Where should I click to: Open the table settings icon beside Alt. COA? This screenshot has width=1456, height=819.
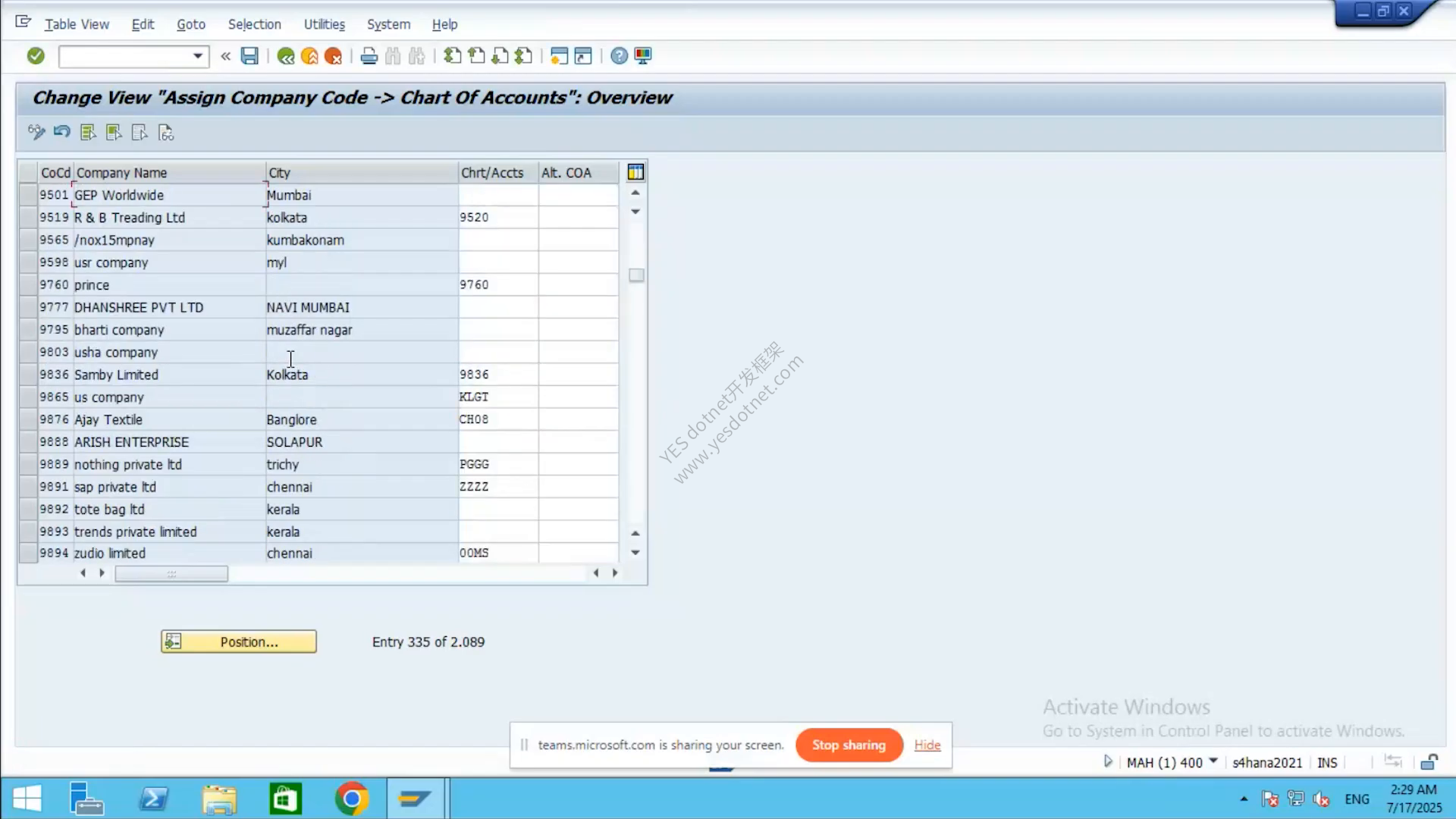pos(635,172)
